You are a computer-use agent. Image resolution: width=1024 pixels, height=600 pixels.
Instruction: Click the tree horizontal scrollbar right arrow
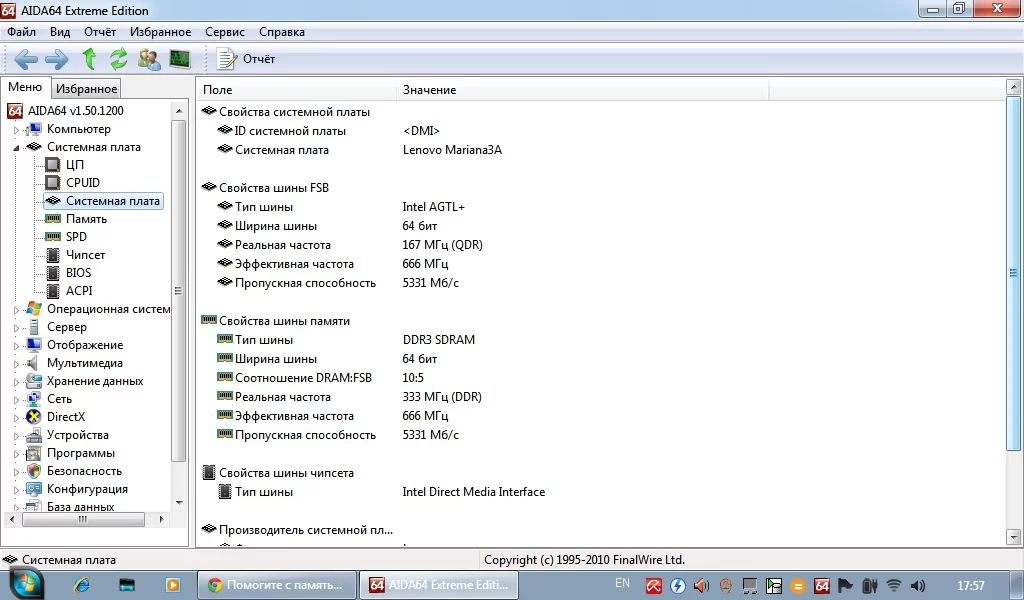[161, 520]
